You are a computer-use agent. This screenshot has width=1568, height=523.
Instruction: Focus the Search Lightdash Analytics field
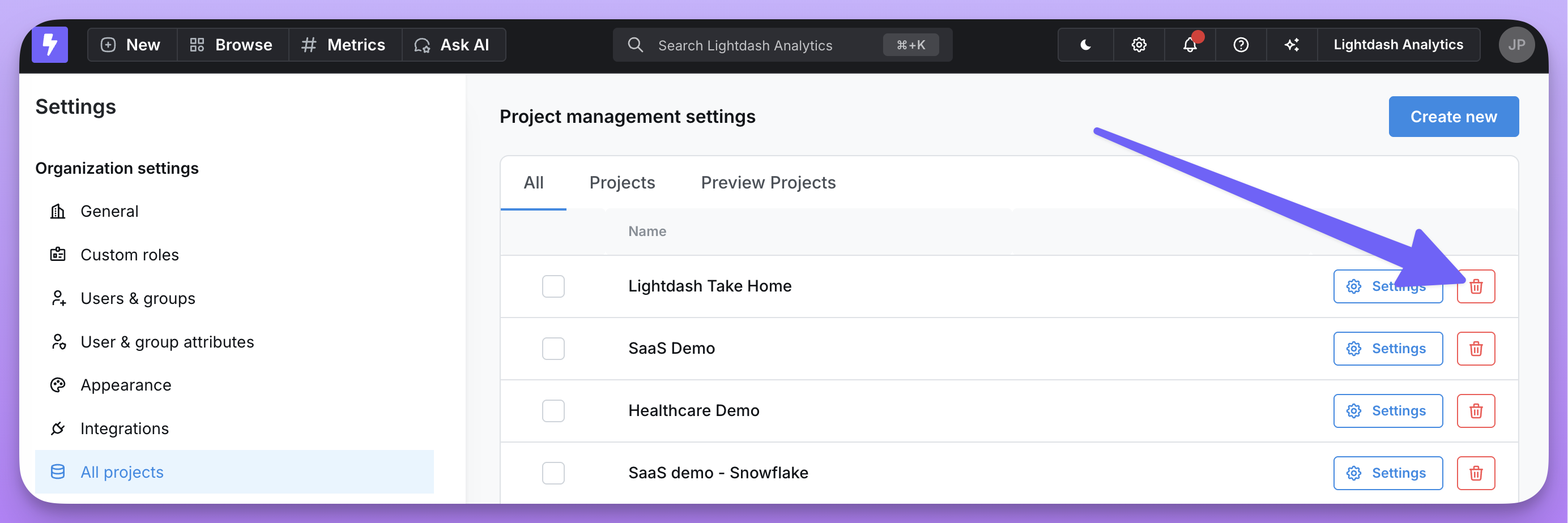click(761, 45)
